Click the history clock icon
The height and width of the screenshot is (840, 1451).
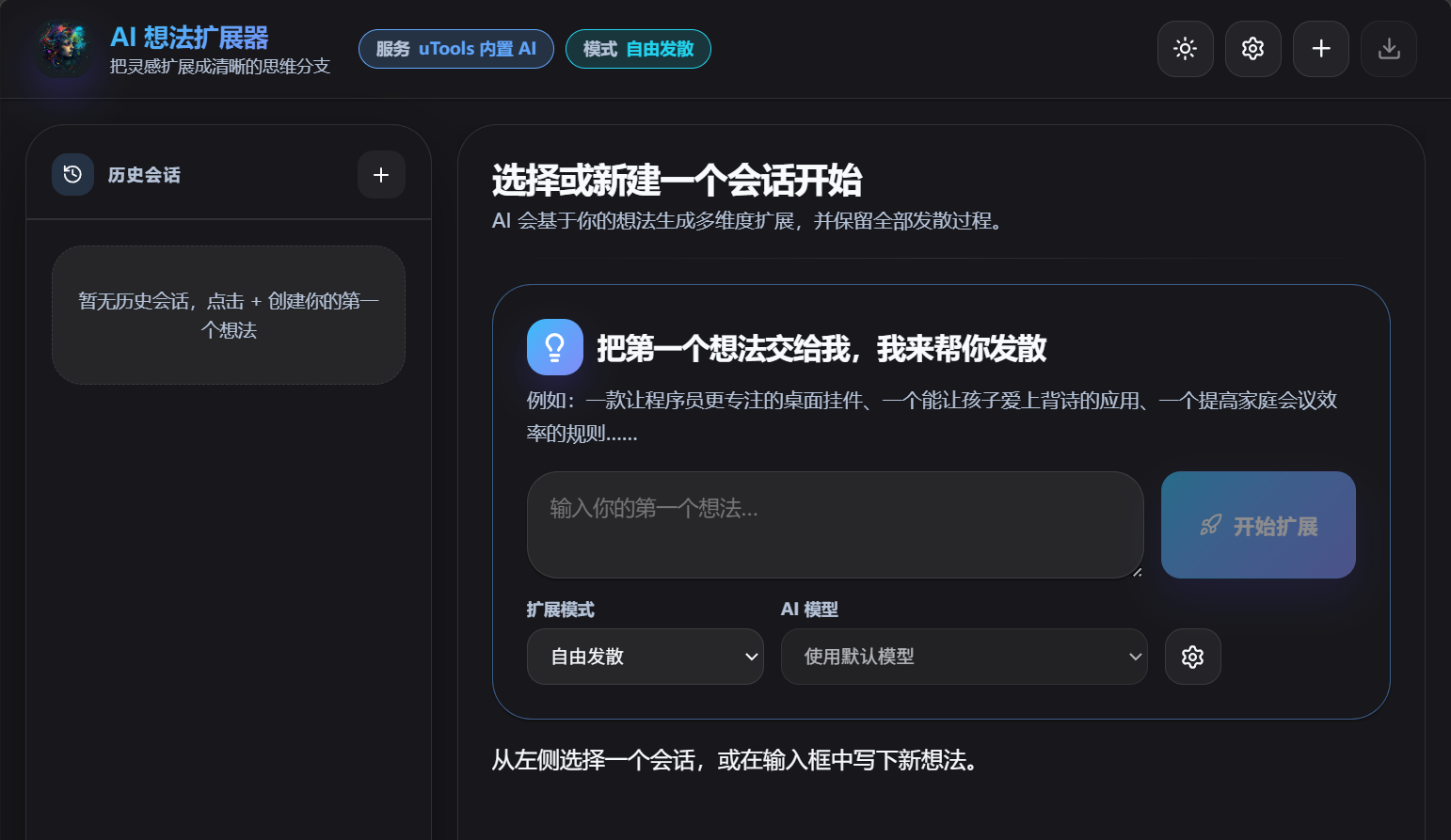72,174
